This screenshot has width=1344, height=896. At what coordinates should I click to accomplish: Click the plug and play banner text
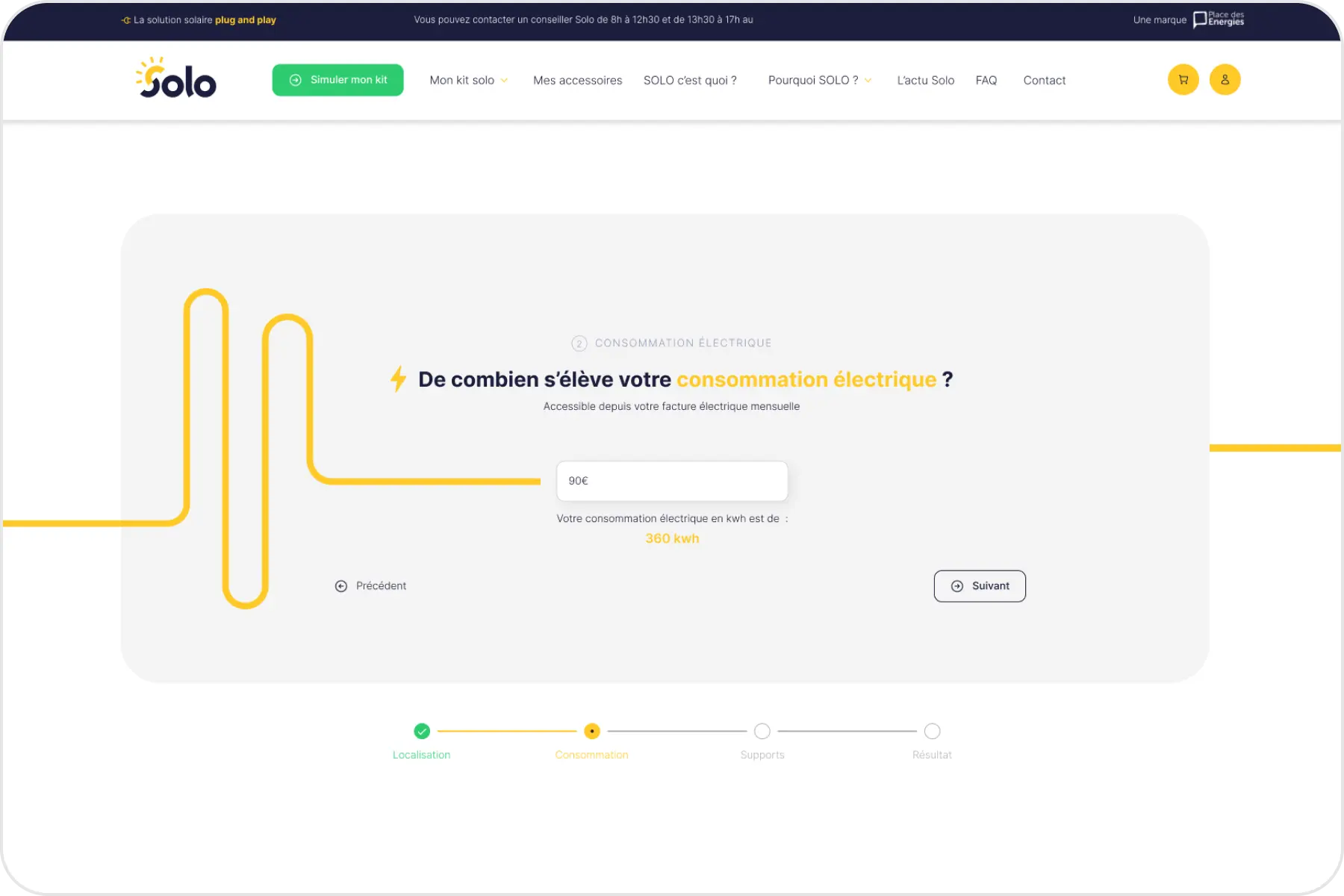pyautogui.click(x=246, y=20)
